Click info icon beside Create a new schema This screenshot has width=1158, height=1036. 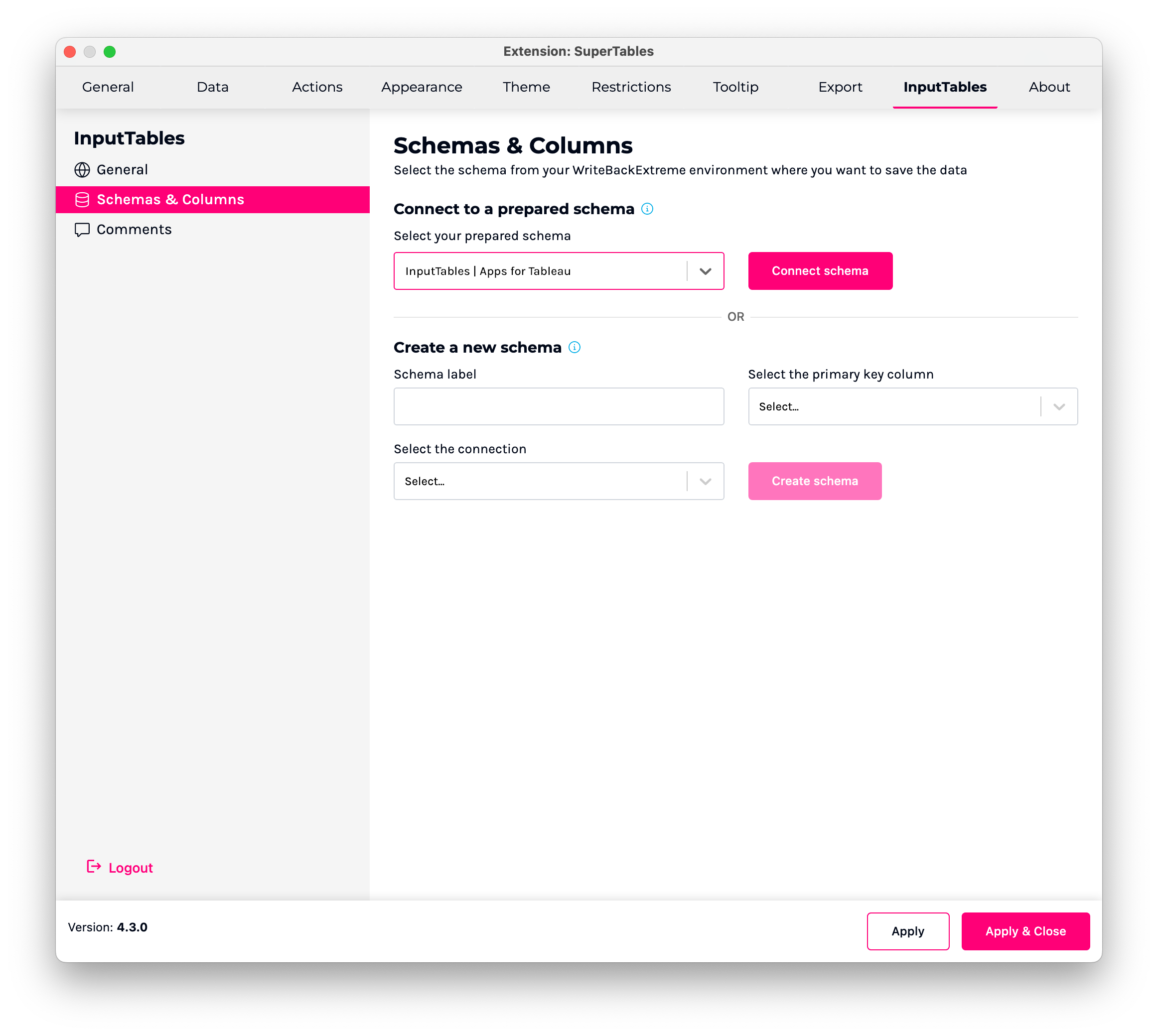point(575,347)
